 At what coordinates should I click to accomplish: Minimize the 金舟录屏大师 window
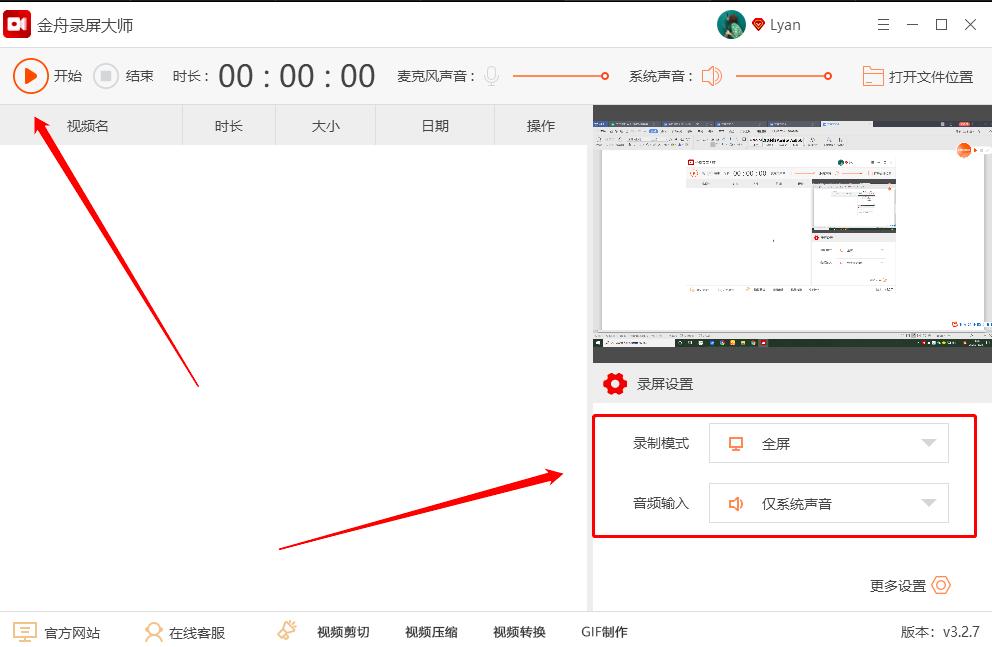pyautogui.click(x=912, y=25)
